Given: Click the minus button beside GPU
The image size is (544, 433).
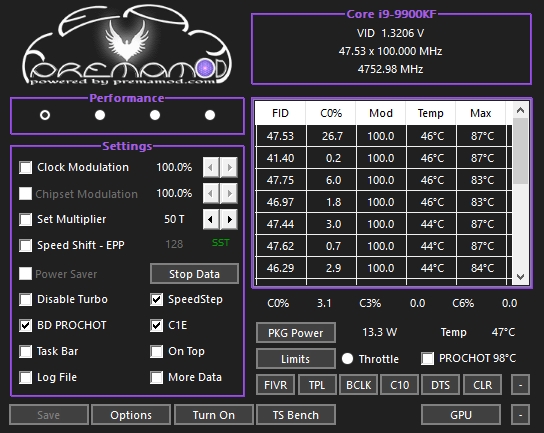Looking at the screenshot, I should coord(520,415).
